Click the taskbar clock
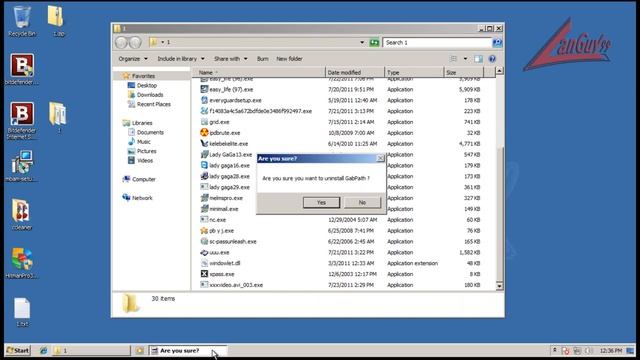 [x=611, y=351]
